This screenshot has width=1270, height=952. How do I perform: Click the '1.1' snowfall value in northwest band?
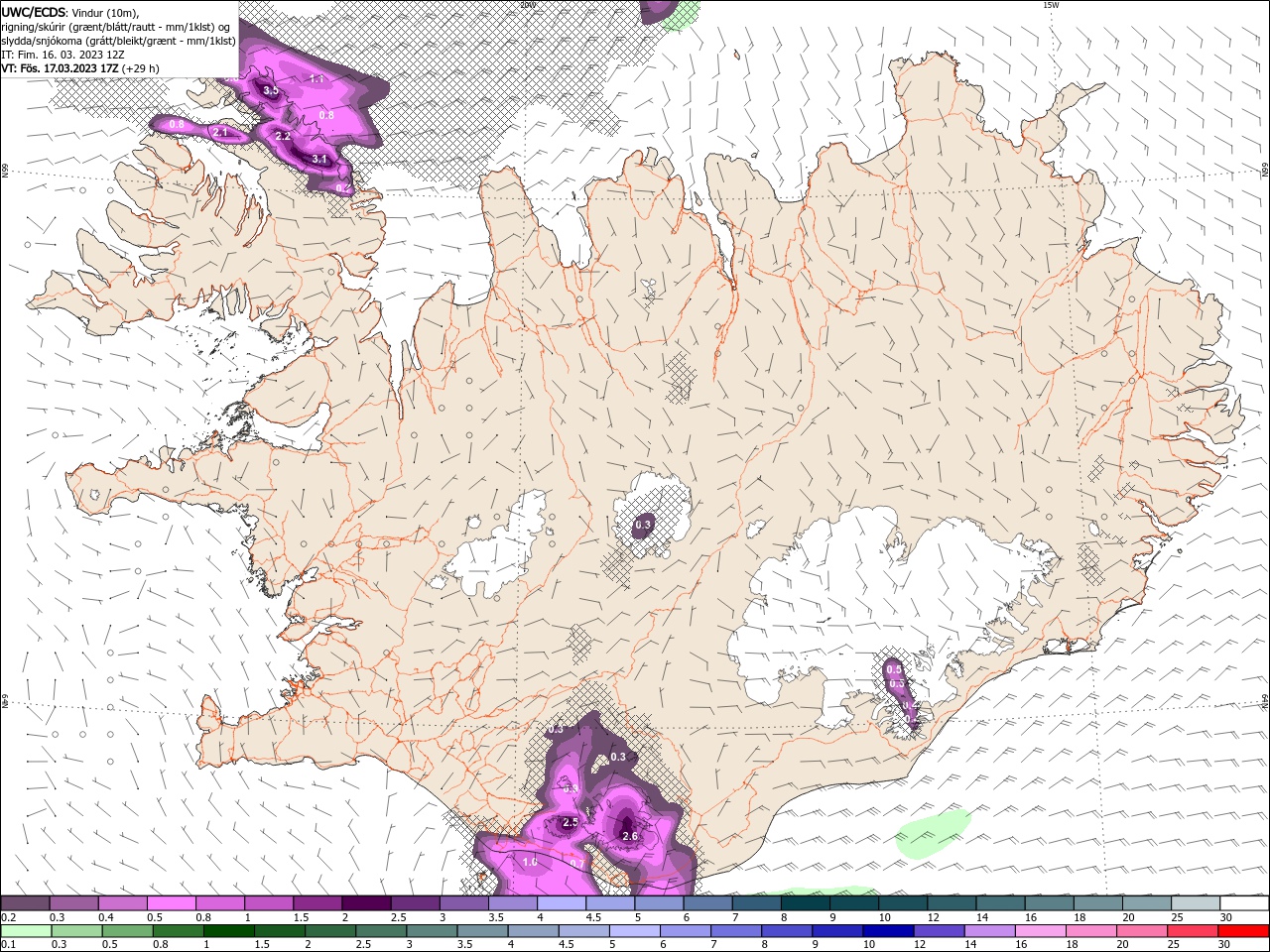coord(317,77)
